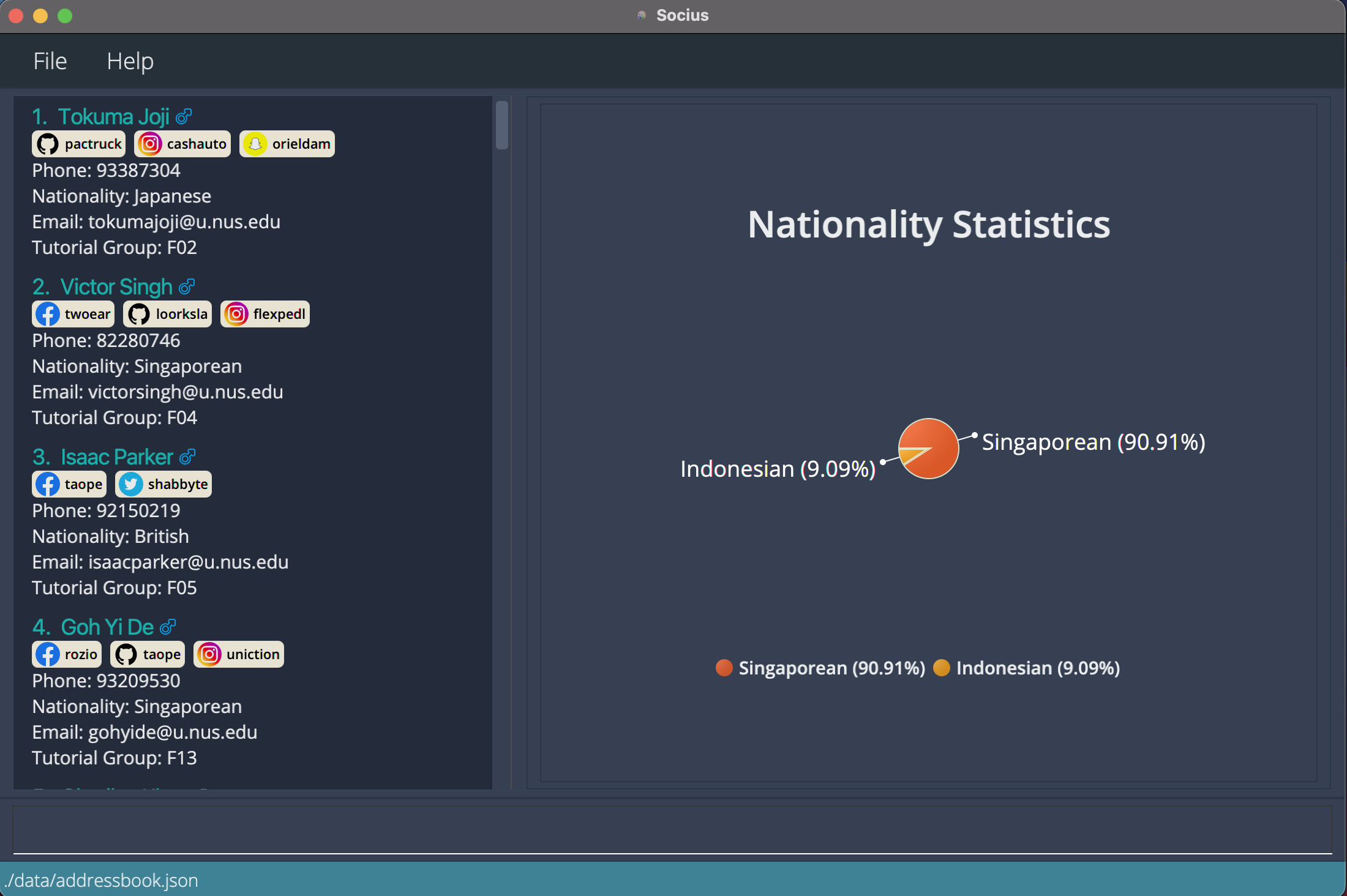Viewport: 1347px width, 896px height.
Task: Focus the command input box
Action: [672, 829]
